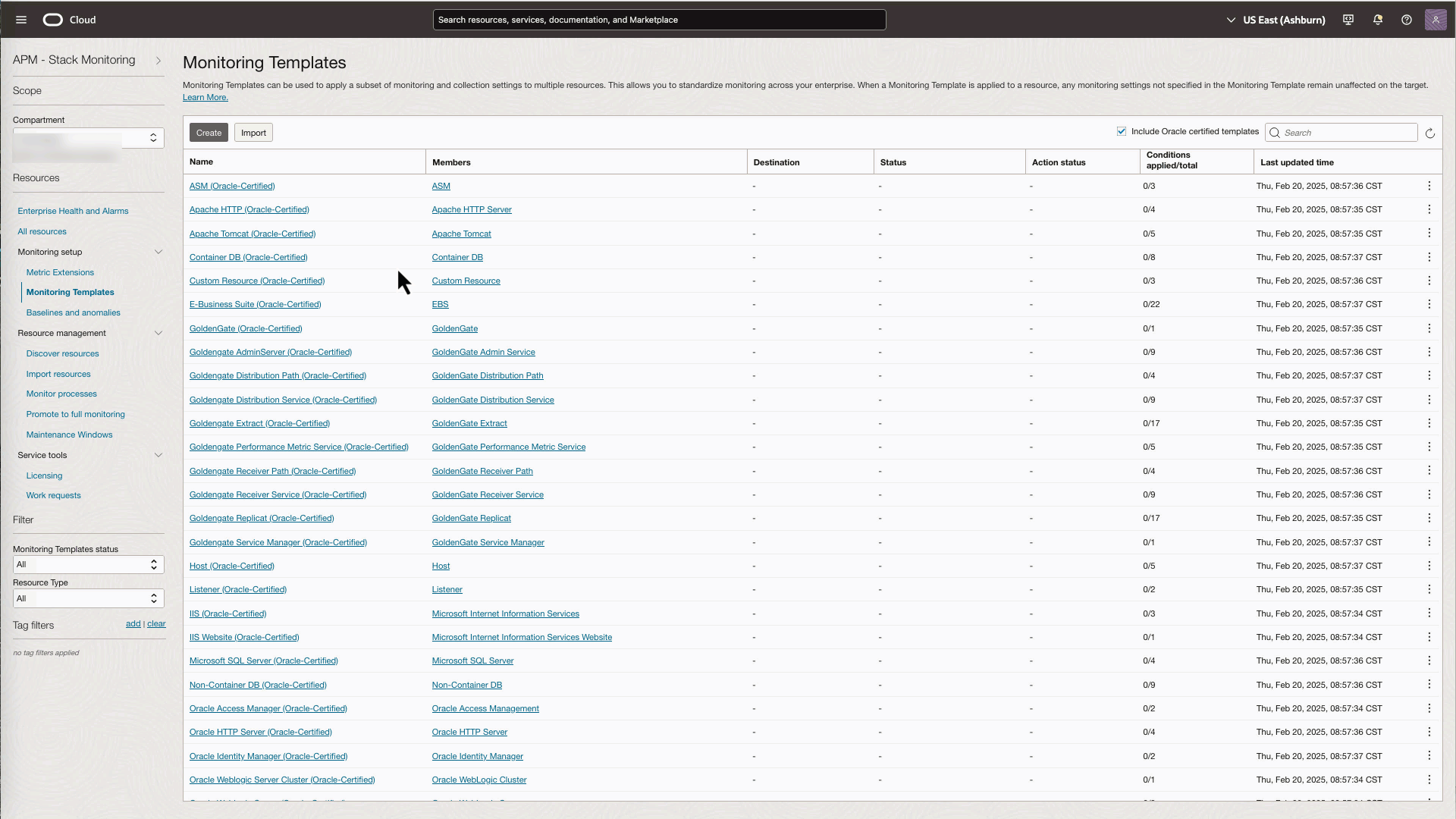Open the Learn More link
Viewport: 1456px width, 819px height.
(204, 97)
